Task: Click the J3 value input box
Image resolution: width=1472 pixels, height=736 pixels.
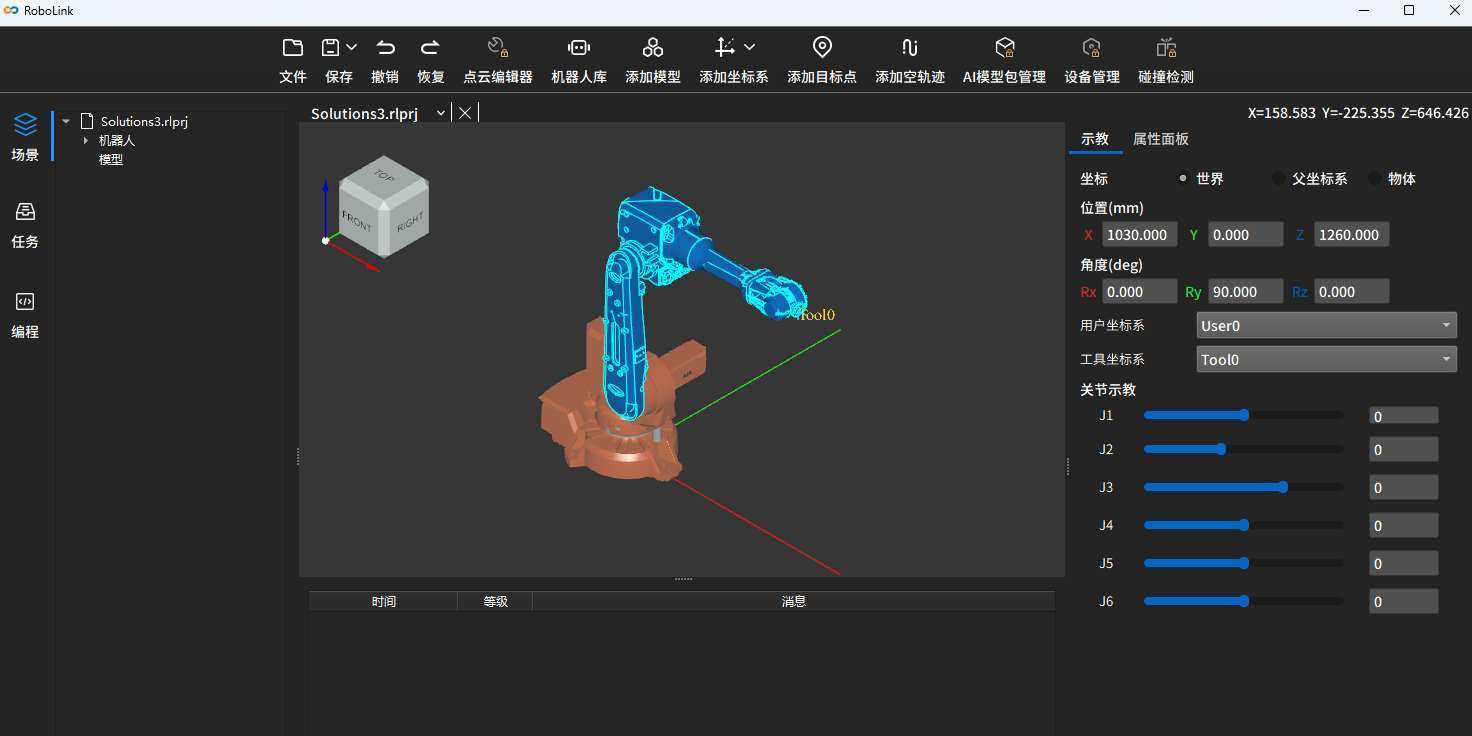Action: pos(1404,487)
